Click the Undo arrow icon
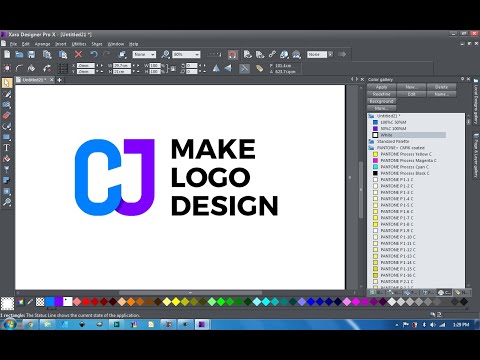This screenshot has width=480, height=360. click(x=94, y=54)
